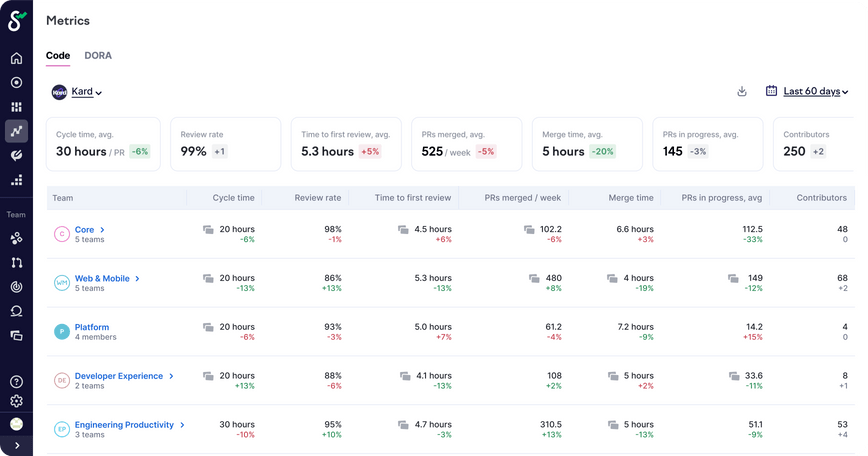868x456 pixels.
Task: Click Web & Mobile PRs in progress icon
Action: tap(733, 278)
